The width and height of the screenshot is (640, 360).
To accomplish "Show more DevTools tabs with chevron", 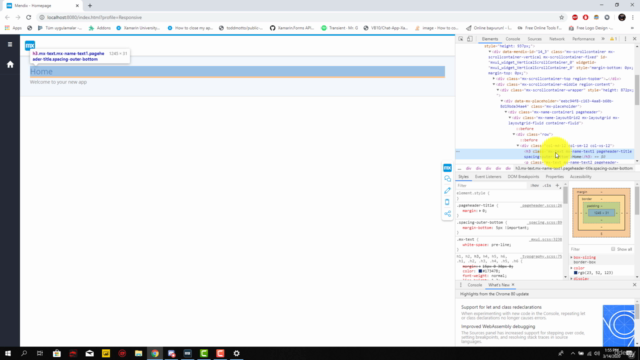I will [603, 39].
